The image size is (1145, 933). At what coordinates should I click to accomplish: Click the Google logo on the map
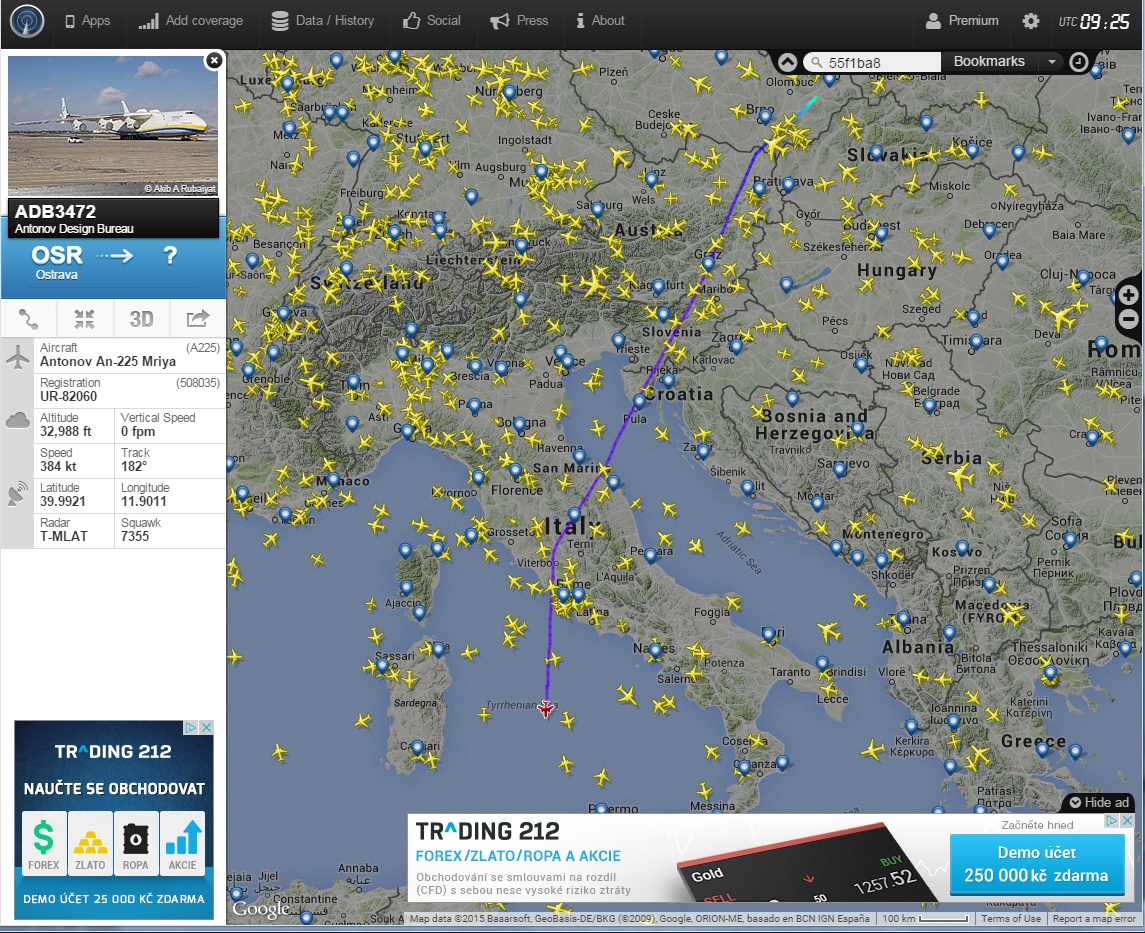(260, 910)
